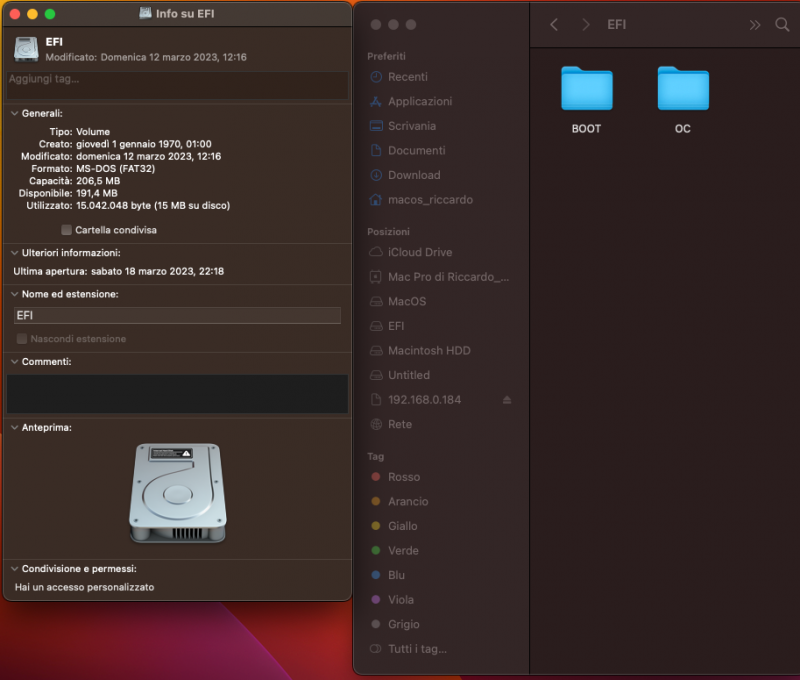This screenshot has height=680, width=800.
Task: Open the search icon in Finder toolbar
Action: click(782, 25)
